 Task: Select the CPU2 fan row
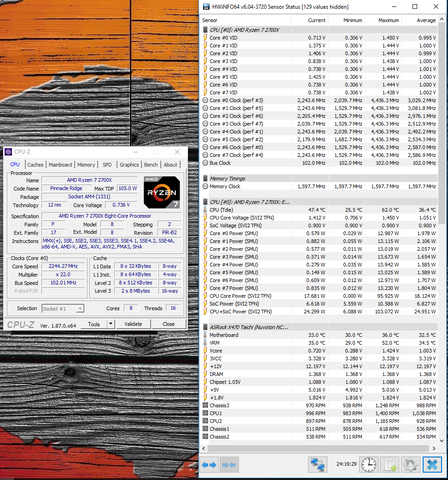319,421
